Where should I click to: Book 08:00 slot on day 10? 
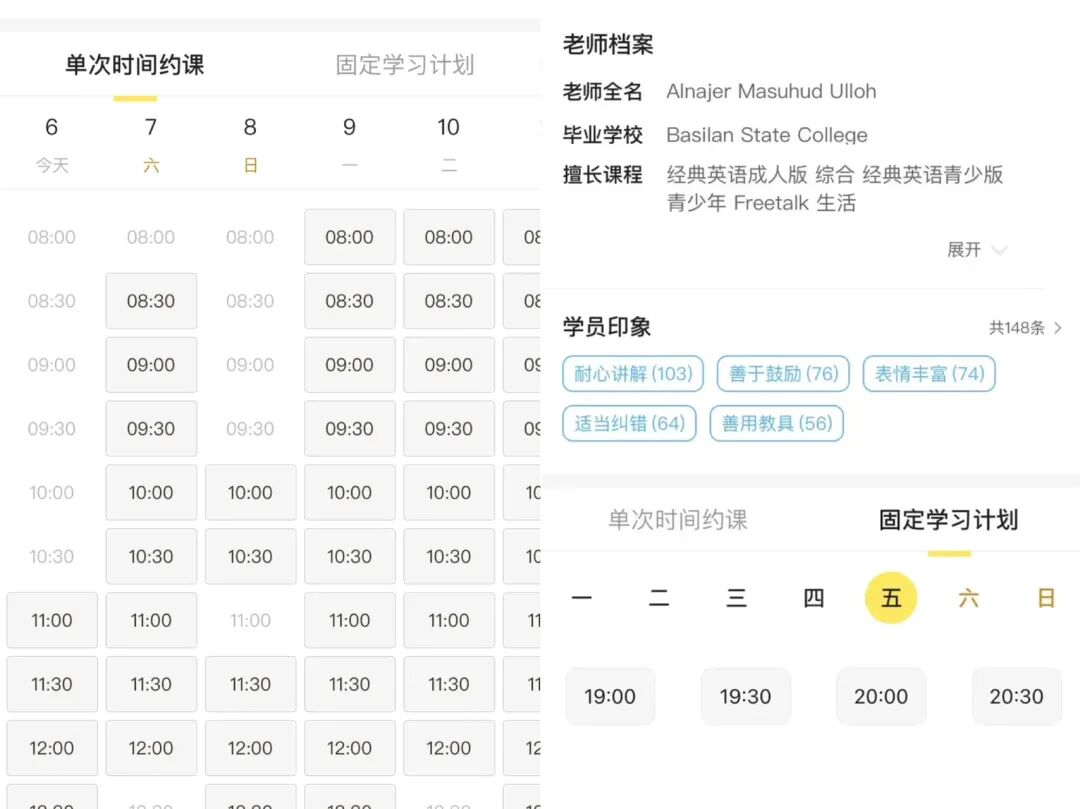click(448, 237)
